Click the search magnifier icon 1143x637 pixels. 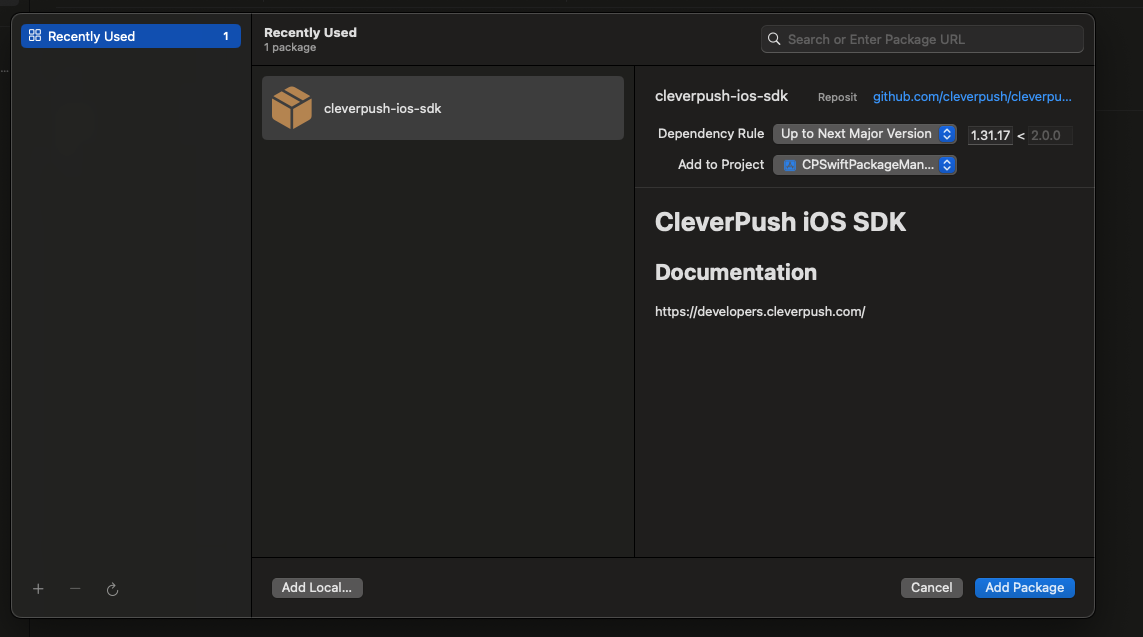click(774, 39)
